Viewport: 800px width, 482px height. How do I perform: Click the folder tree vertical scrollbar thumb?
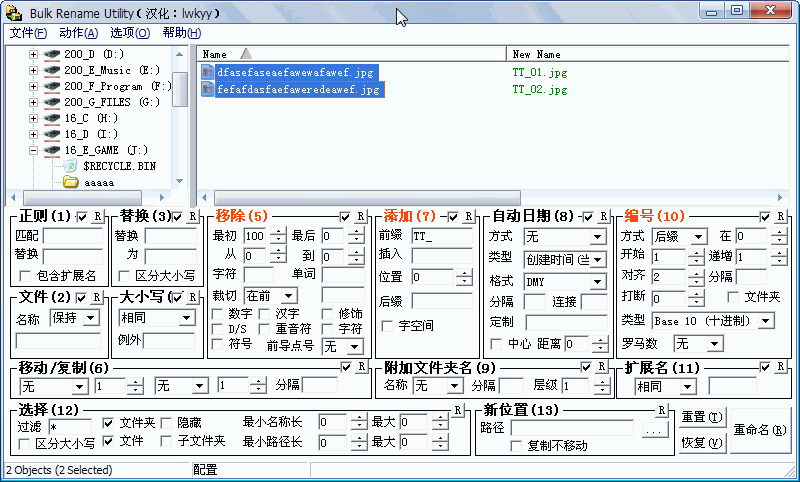point(180,88)
